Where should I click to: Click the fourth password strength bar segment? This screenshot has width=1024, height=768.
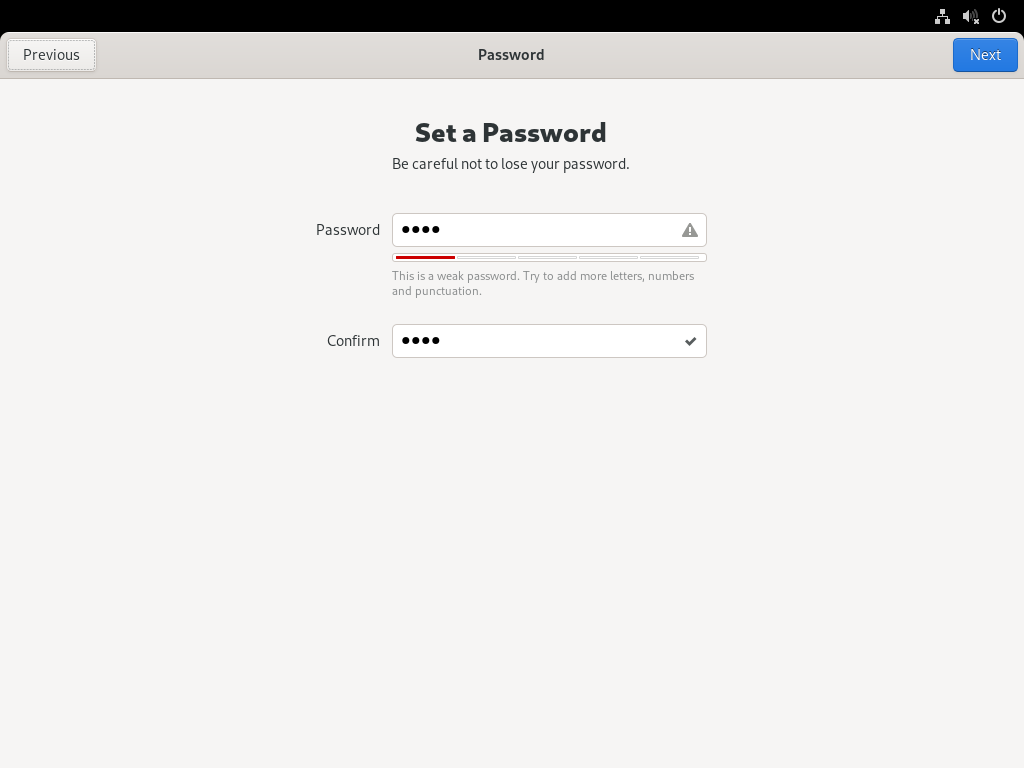click(608, 258)
